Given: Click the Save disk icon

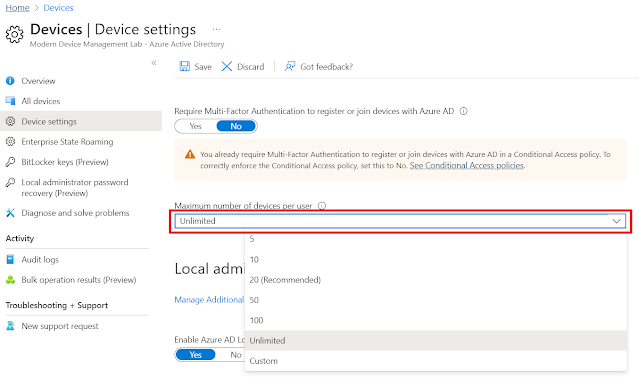Looking at the screenshot, I should coord(185,66).
